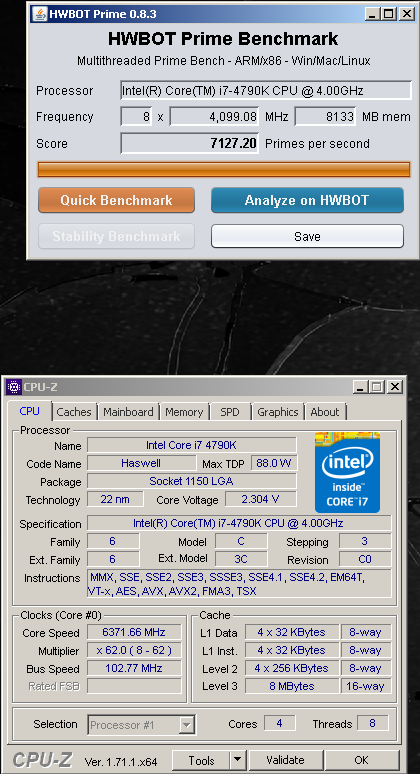Click Analyze on HWBOT button
Image resolution: width=420 pixels, height=774 pixels.
tap(307, 200)
